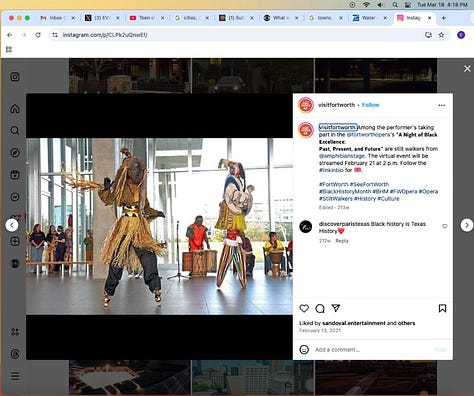Like the post with heart icon
This screenshot has height=396, width=474.
point(304,308)
